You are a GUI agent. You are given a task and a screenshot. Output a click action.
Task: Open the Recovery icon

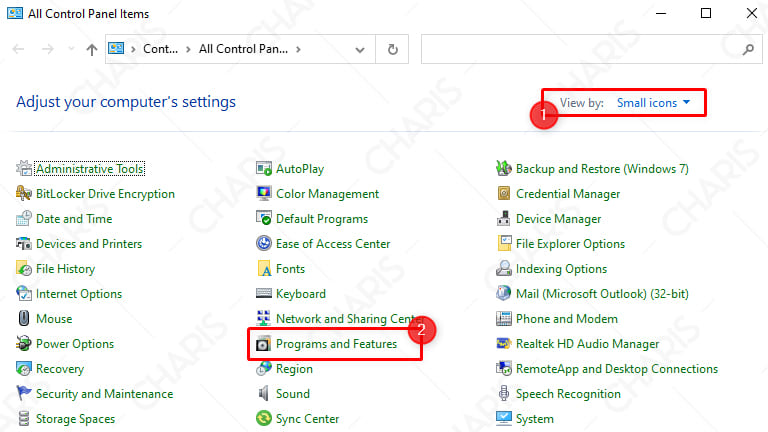coord(24,368)
